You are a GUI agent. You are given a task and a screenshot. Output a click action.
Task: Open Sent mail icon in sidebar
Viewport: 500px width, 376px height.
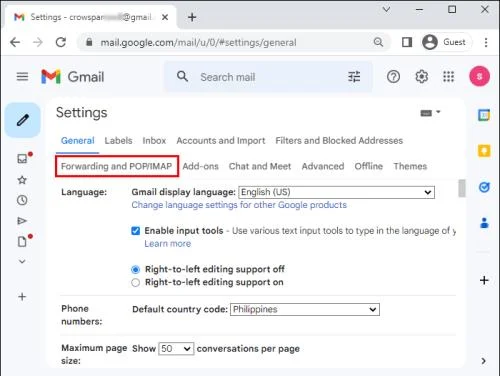[22, 221]
